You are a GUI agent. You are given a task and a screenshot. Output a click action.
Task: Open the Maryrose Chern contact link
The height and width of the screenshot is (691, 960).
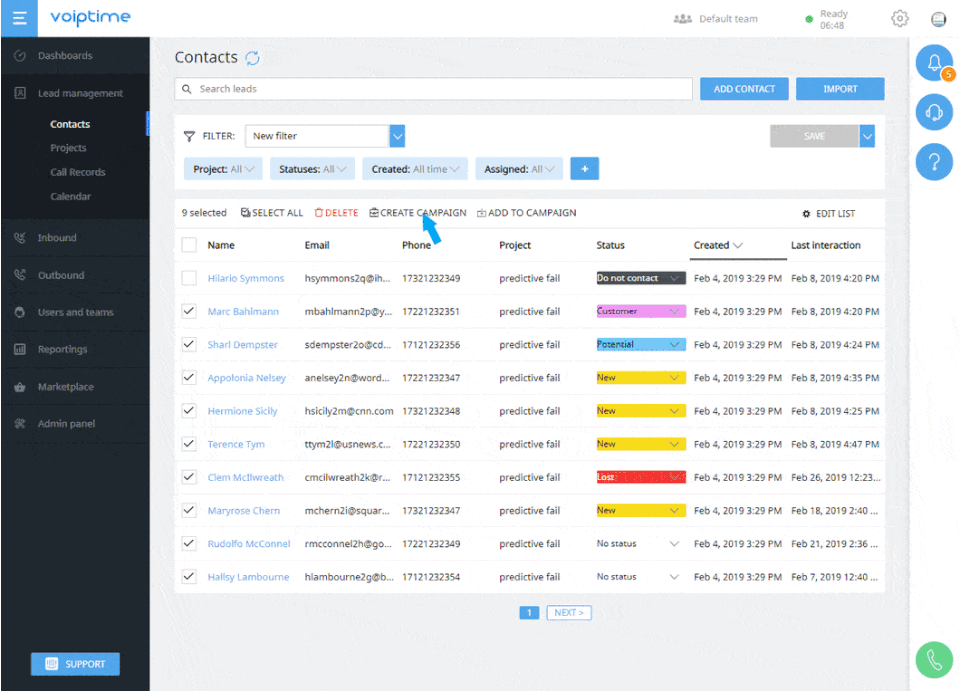[x=244, y=510]
